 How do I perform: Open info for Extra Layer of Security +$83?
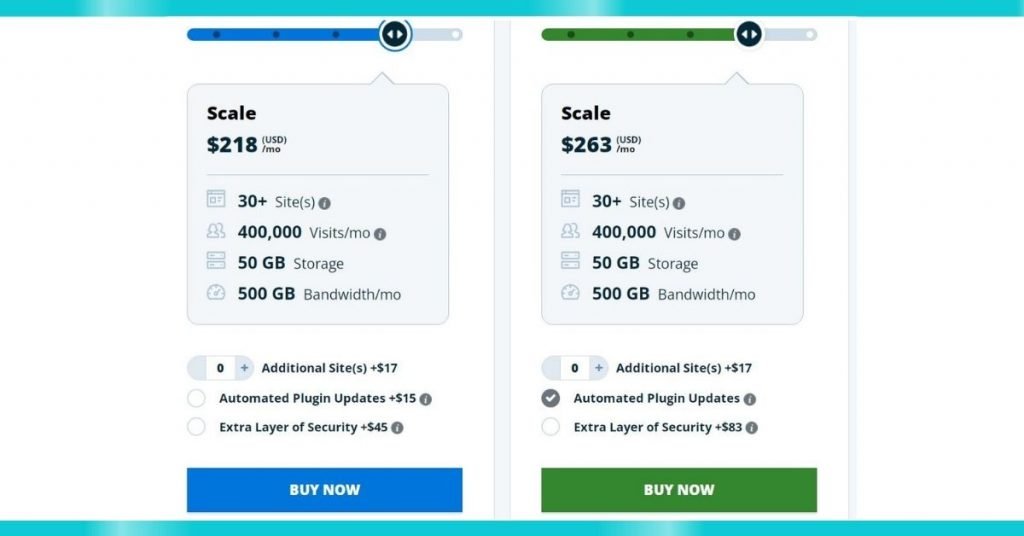[x=752, y=428]
